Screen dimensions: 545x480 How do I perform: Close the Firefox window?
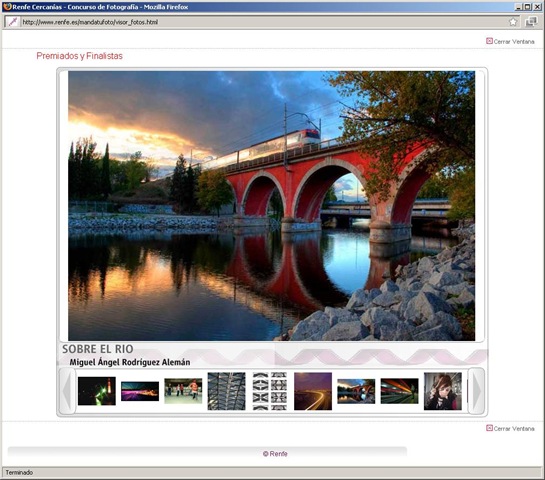coord(537,7)
